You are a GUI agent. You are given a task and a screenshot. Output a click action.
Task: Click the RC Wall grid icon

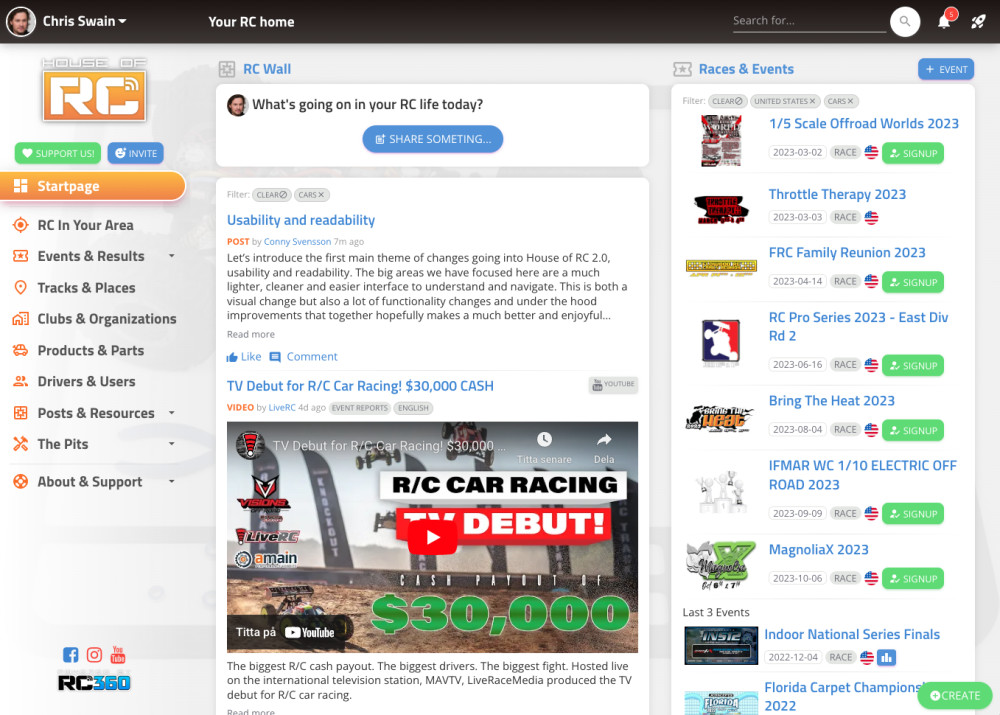[x=227, y=69]
